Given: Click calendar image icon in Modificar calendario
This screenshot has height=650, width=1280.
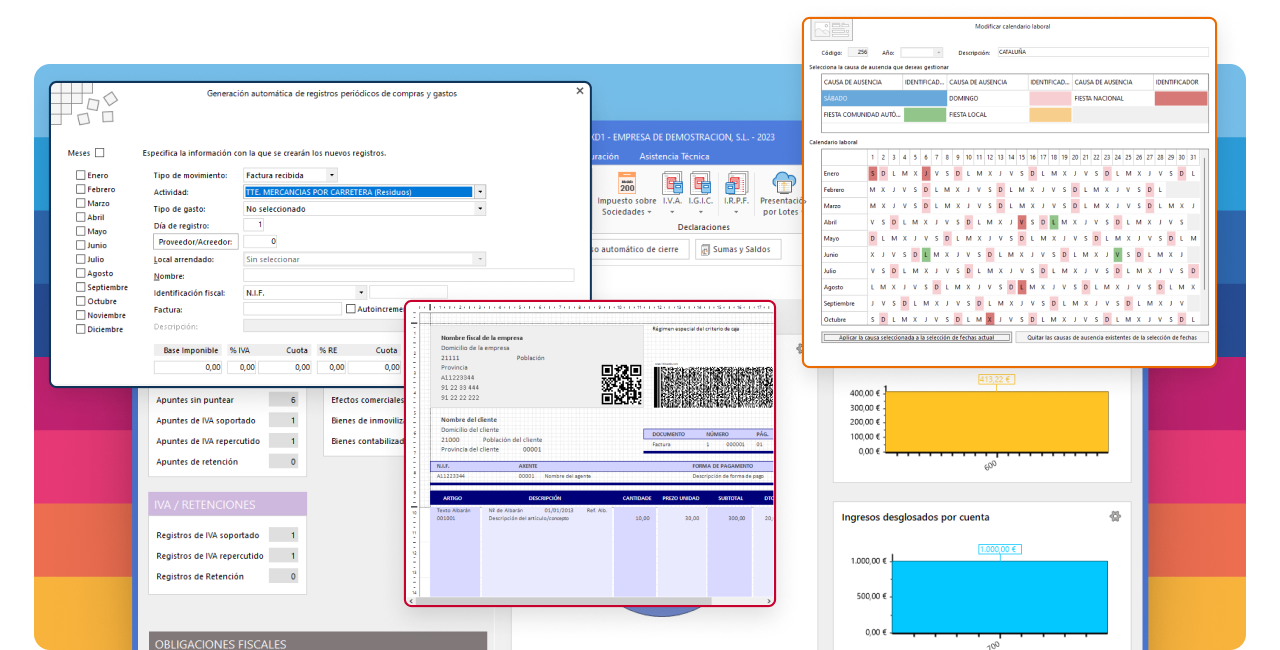Looking at the screenshot, I should [831, 30].
